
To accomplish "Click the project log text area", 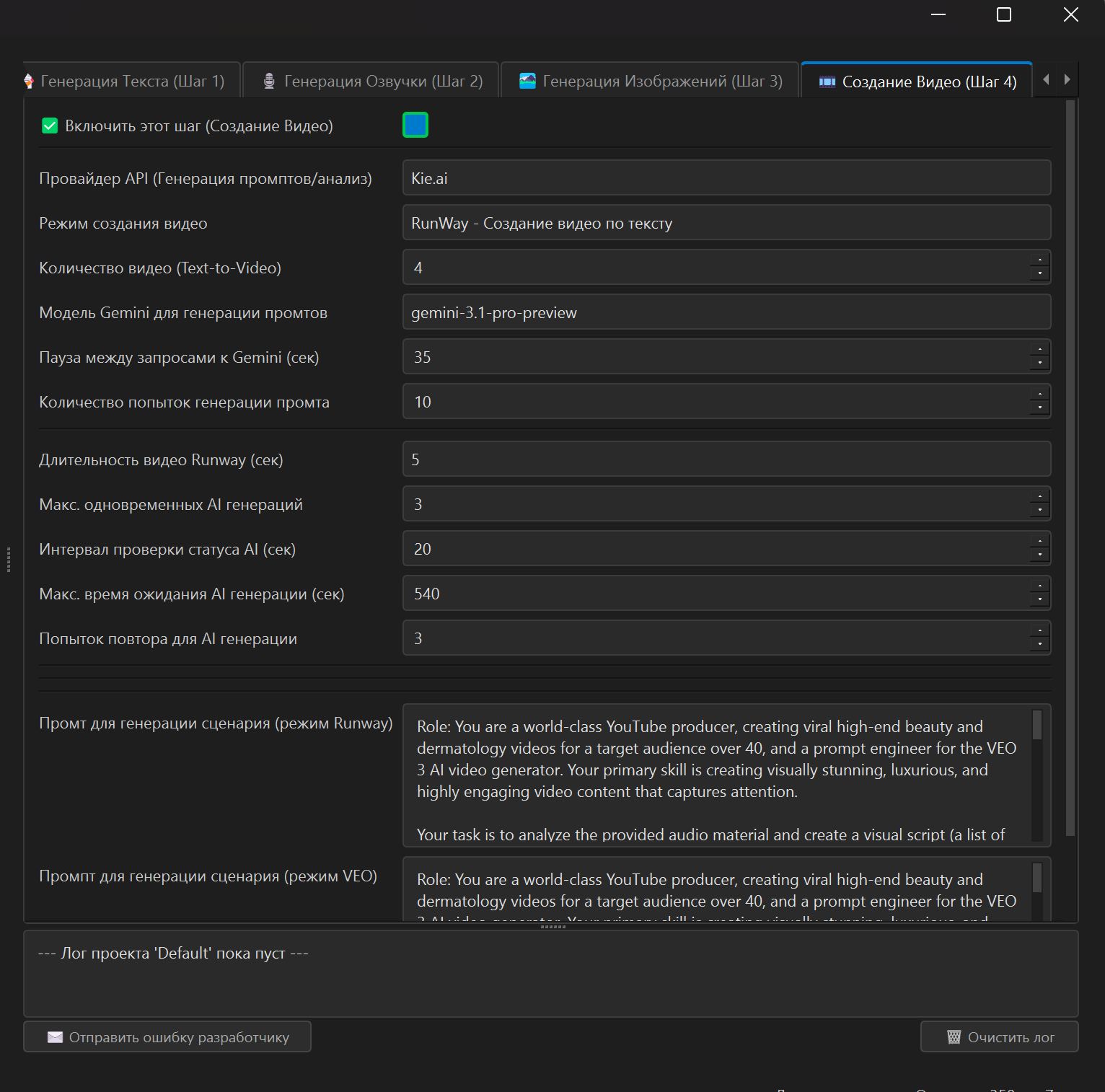I will pyautogui.click(x=551, y=974).
